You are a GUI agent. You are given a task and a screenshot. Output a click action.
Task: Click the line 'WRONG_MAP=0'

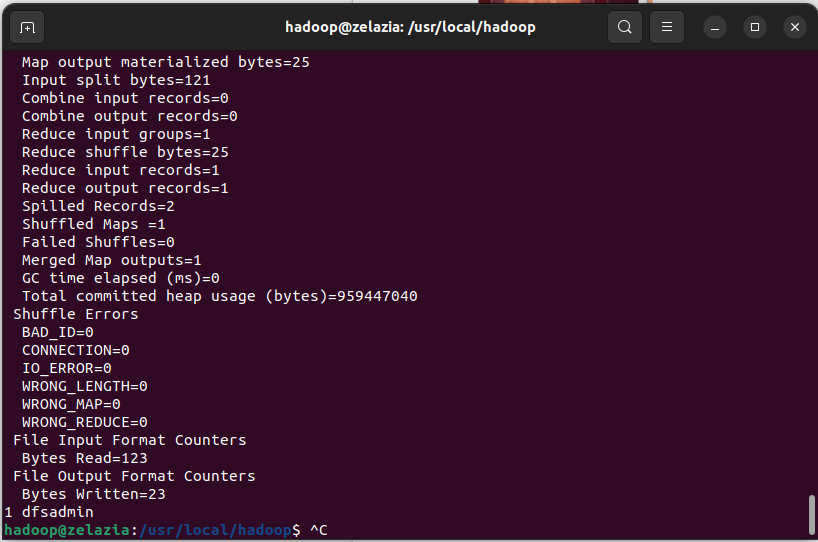pyautogui.click(x=71, y=404)
